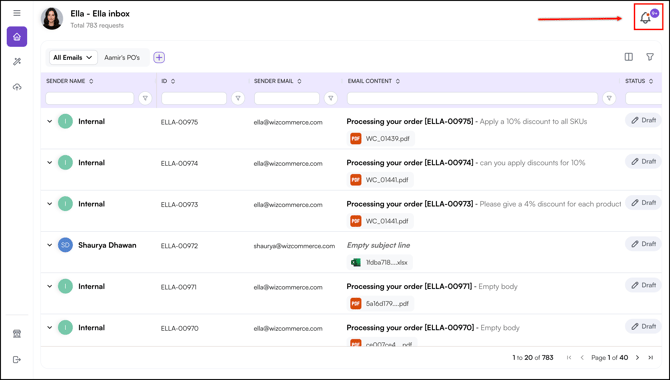Click Draft status for ELLA-00972
670x380 pixels.
click(644, 244)
